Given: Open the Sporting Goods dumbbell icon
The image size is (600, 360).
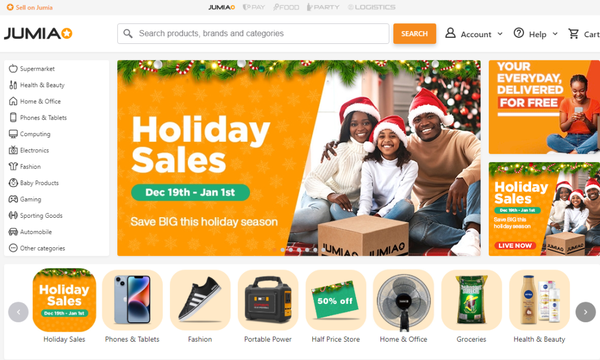Looking at the screenshot, I should coord(13,215).
